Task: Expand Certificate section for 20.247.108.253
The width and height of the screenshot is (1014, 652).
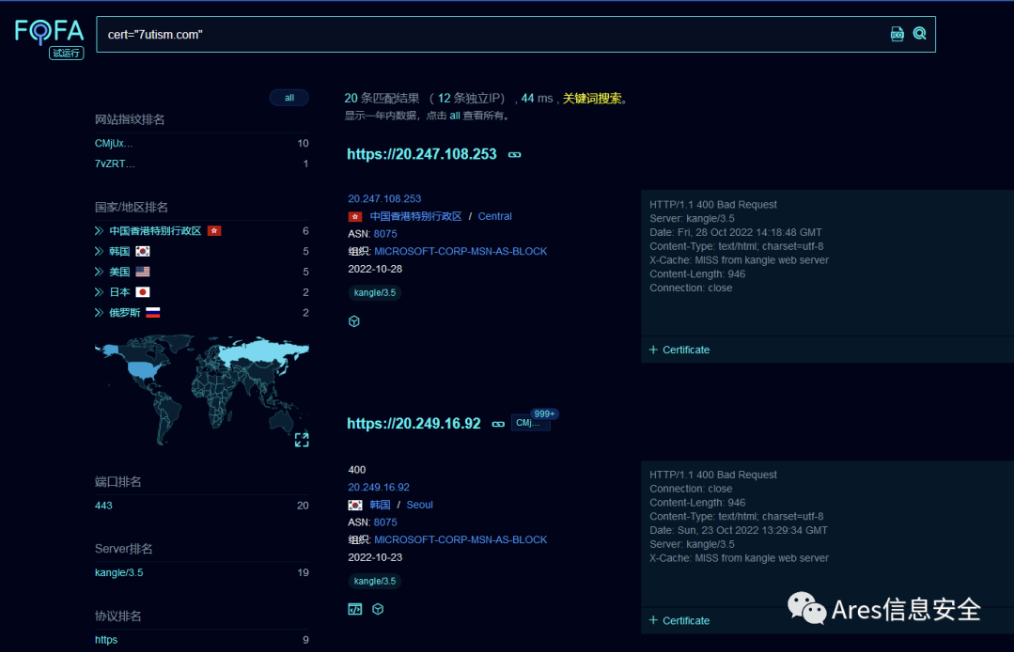Action: click(x=679, y=350)
